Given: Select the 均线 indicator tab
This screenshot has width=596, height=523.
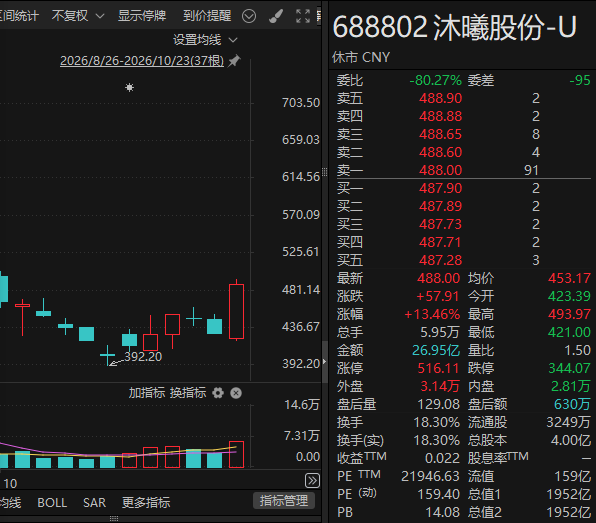Looking at the screenshot, I should point(11,503).
